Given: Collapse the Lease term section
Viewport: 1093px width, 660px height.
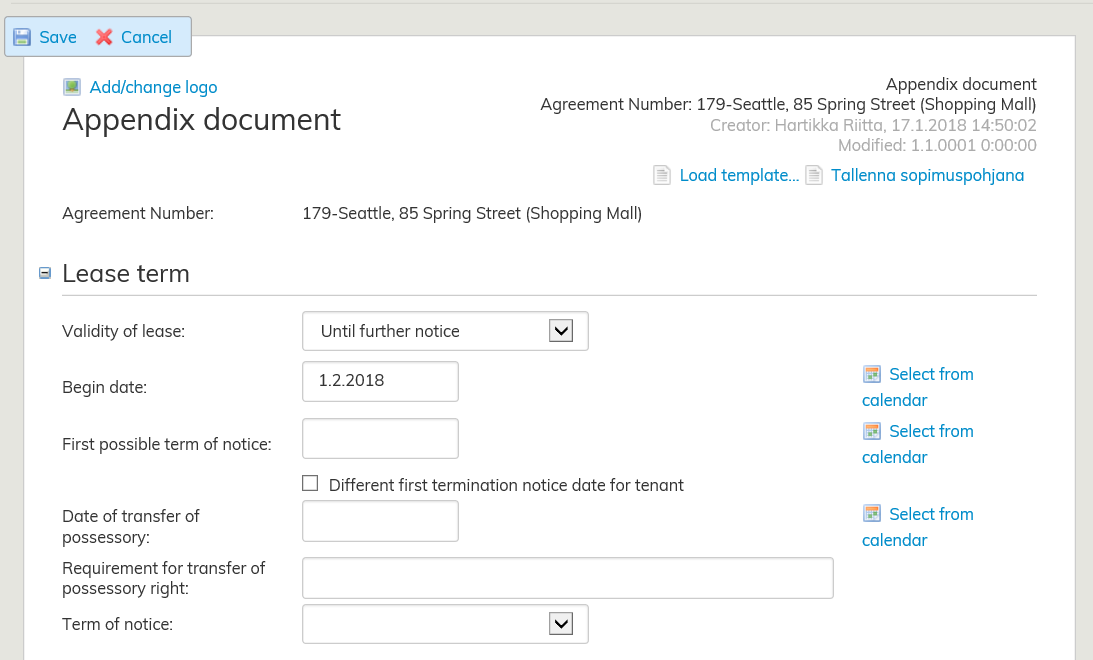Looking at the screenshot, I should [45, 273].
